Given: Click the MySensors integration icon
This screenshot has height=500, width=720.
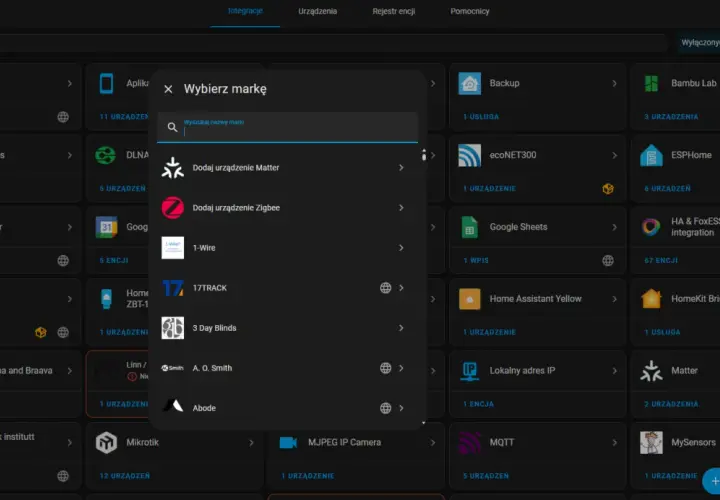Looking at the screenshot, I should click(x=651, y=443).
